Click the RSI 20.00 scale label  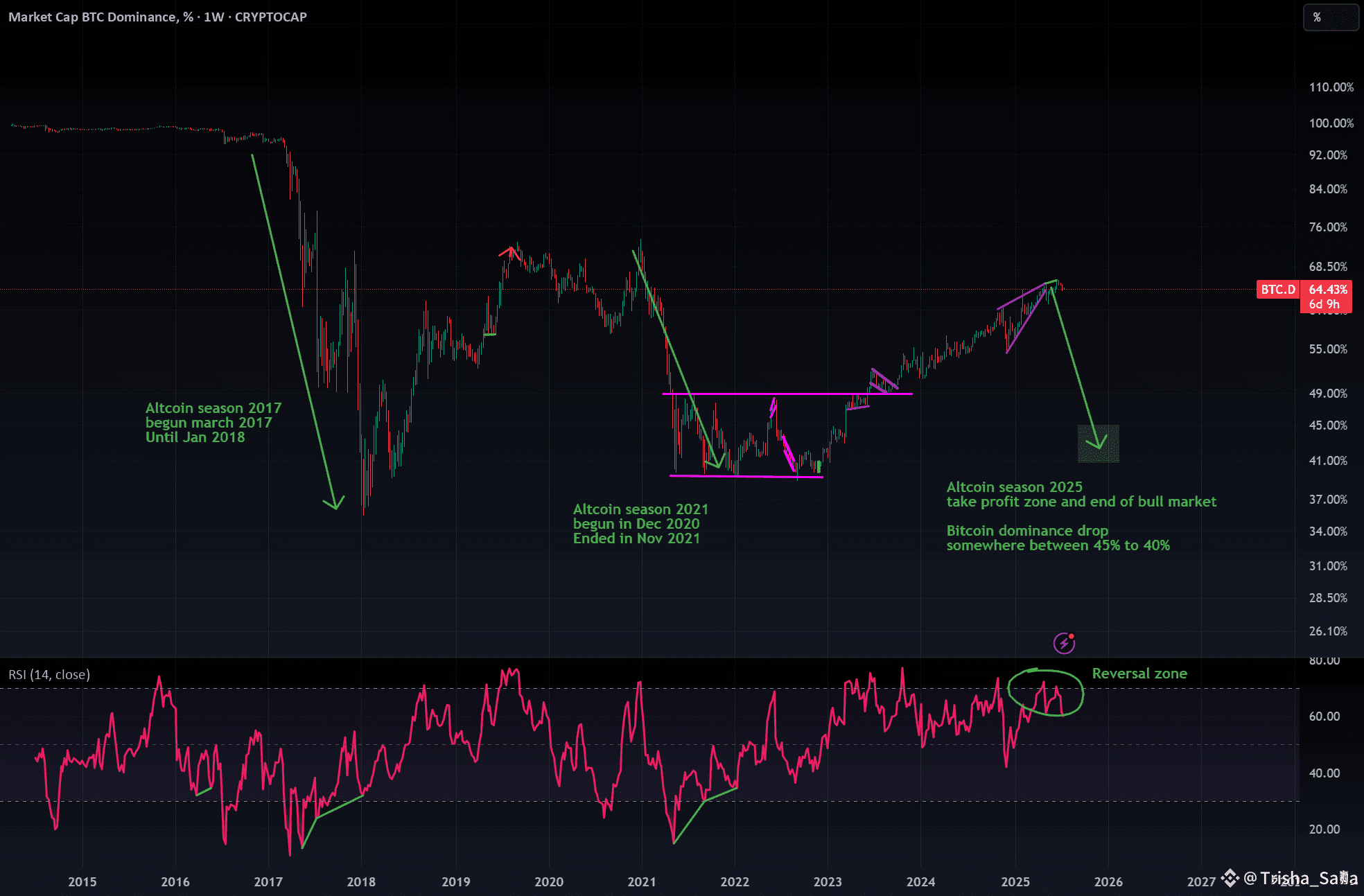pos(1324,829)
